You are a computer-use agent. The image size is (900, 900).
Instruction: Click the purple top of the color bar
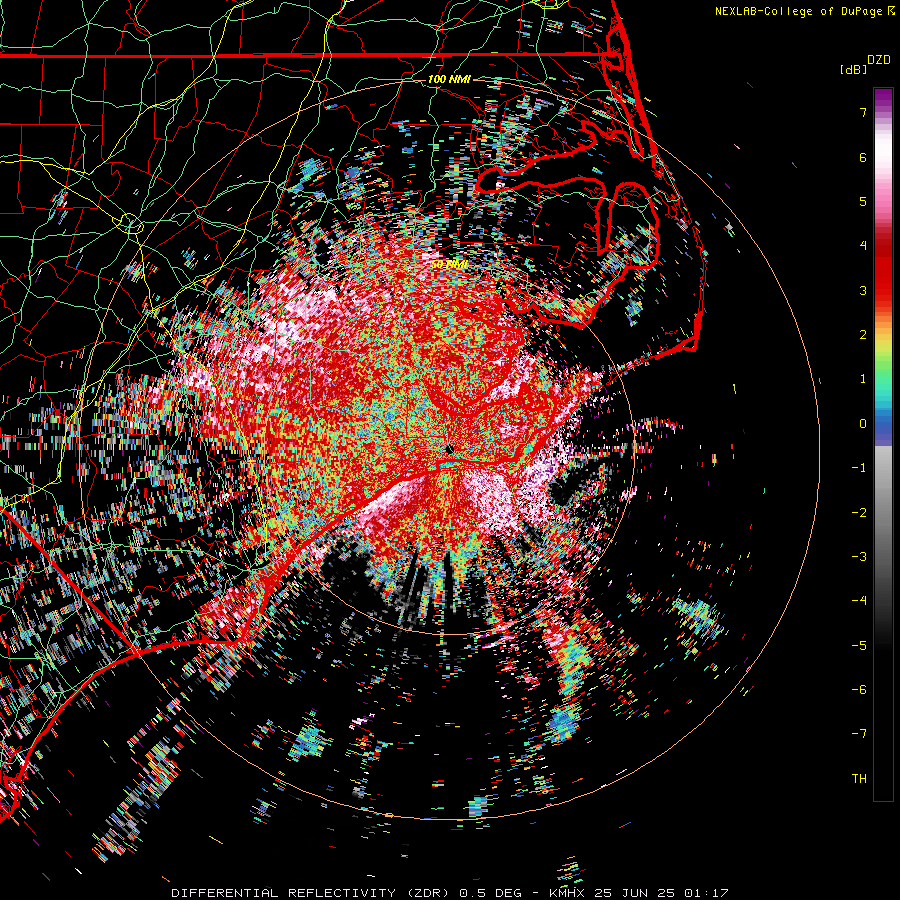click(x=883, y=96)
